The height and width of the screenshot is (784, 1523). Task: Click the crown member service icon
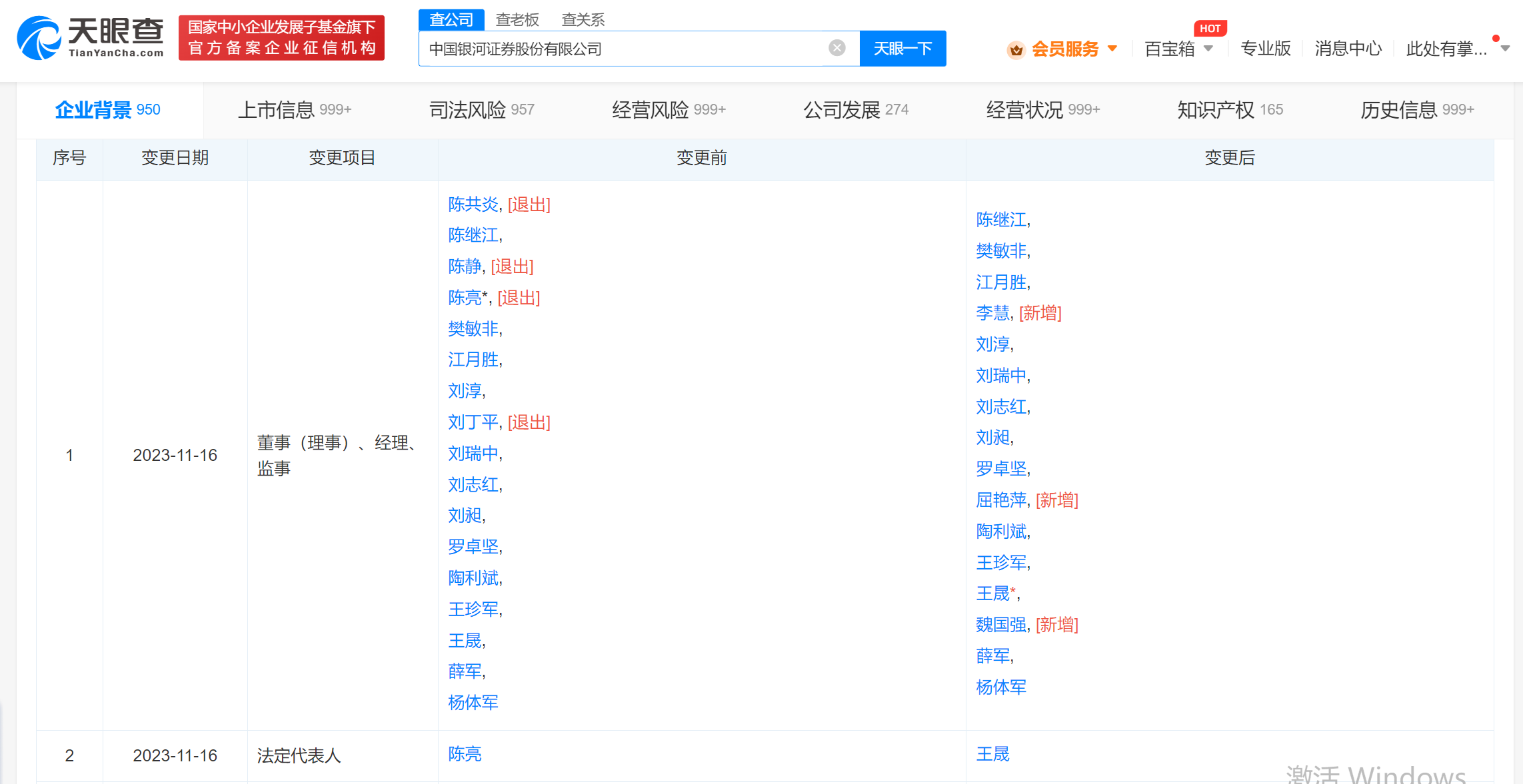[x=1016, y=49]
